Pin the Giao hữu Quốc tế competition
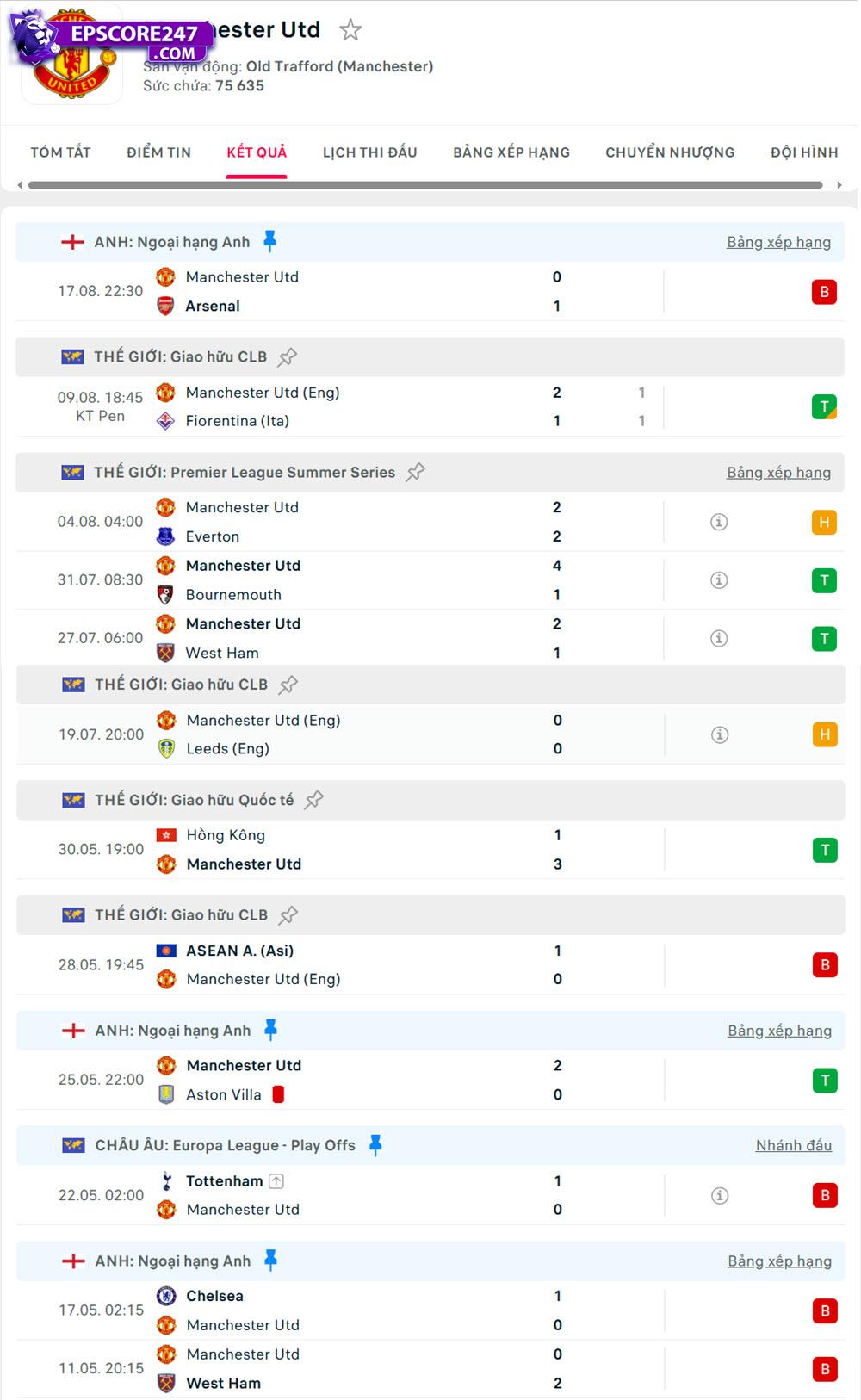 coord(314,800)
